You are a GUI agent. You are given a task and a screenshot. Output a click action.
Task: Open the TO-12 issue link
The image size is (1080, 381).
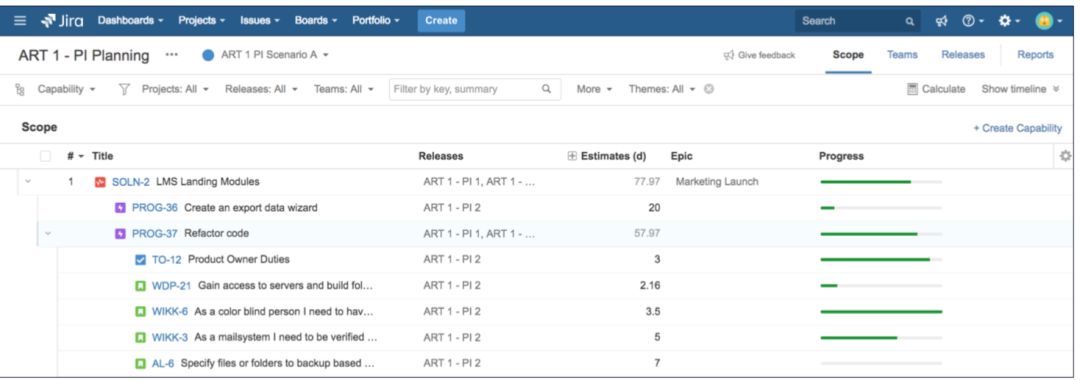coord(167,260)
